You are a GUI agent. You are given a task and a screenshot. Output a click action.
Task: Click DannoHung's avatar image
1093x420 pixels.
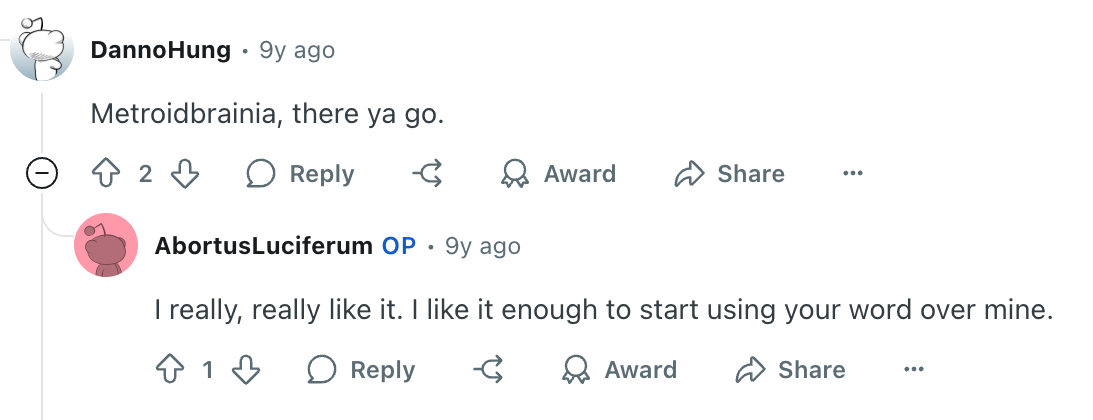click(42, 49)
